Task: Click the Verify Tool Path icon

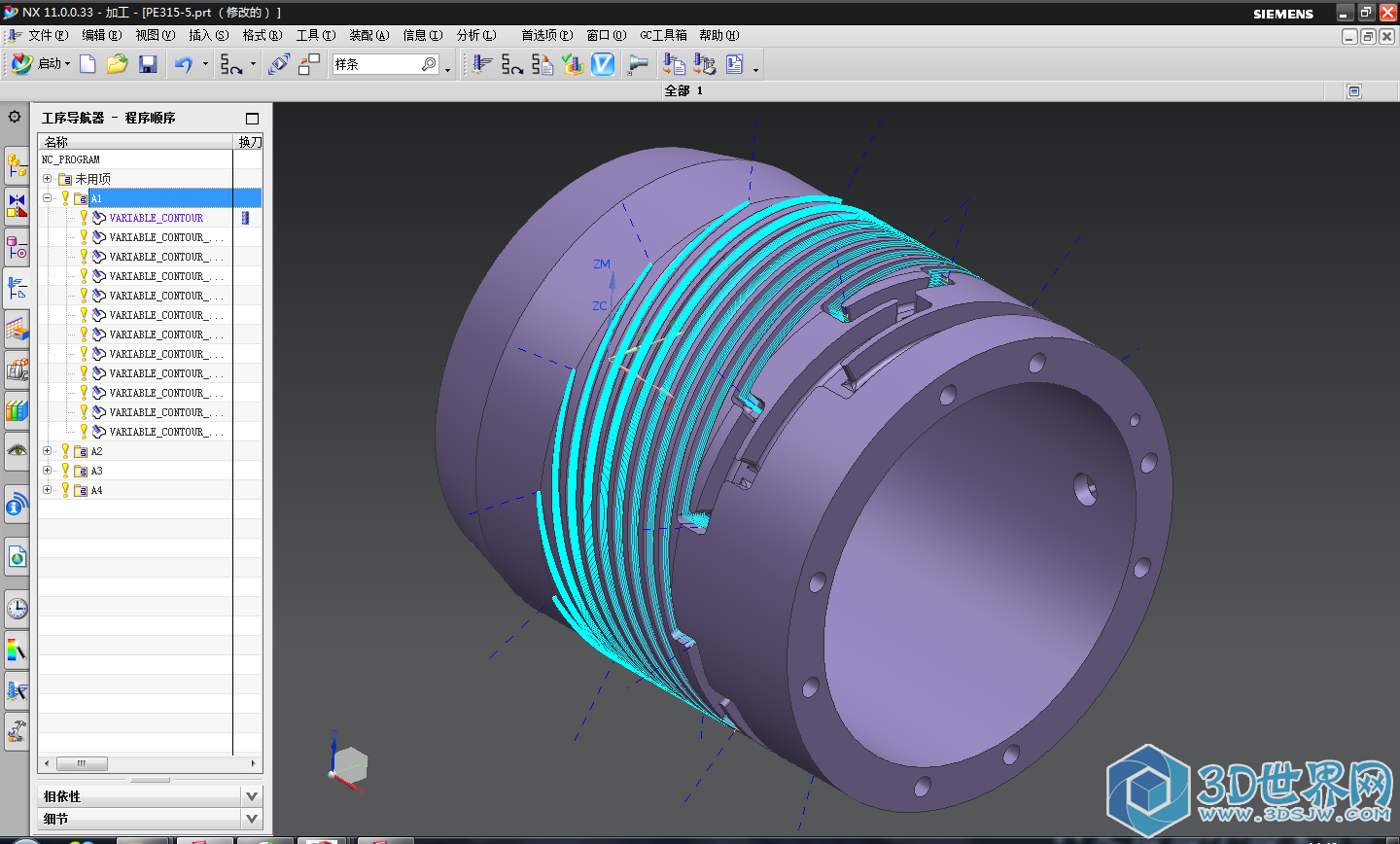Action: tap(573, 64)
